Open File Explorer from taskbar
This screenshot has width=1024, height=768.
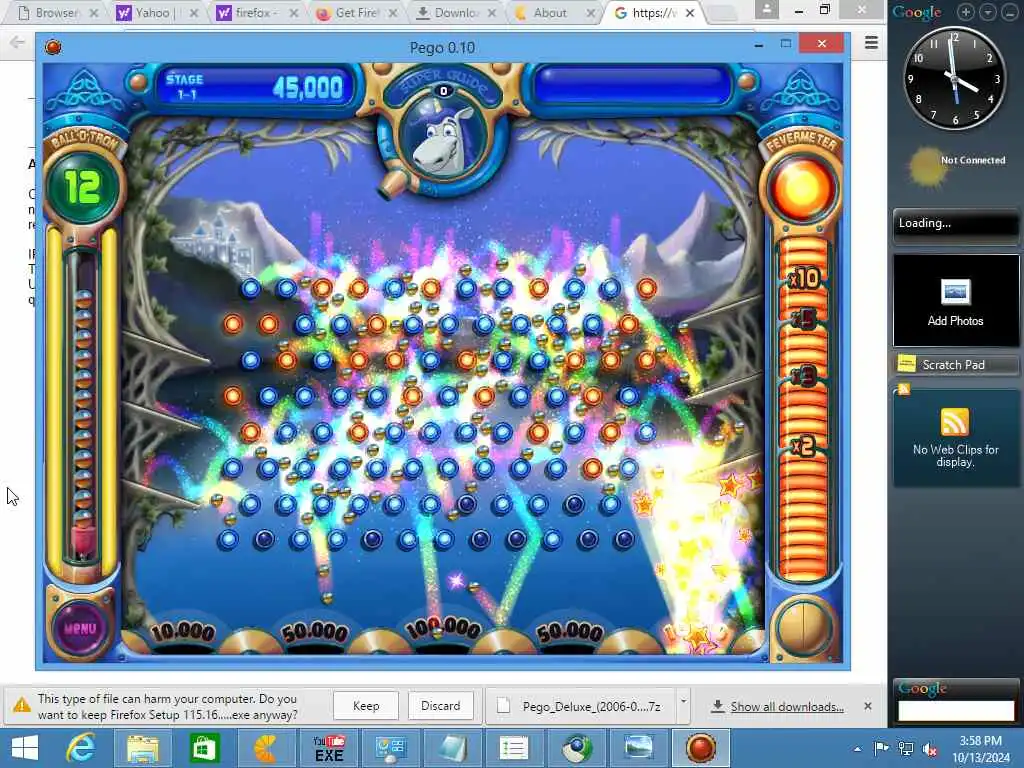click(x=142, y=748)
